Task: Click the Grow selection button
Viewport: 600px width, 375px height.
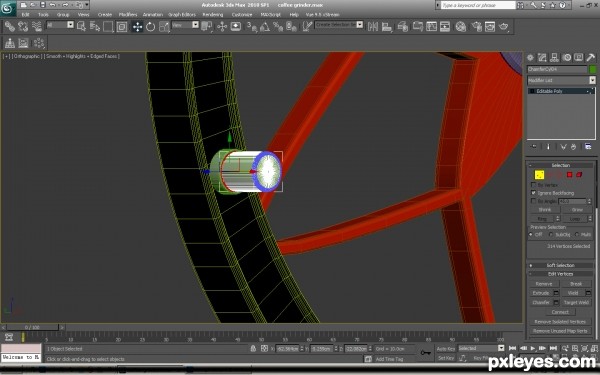Action: (x=577, y=210)
